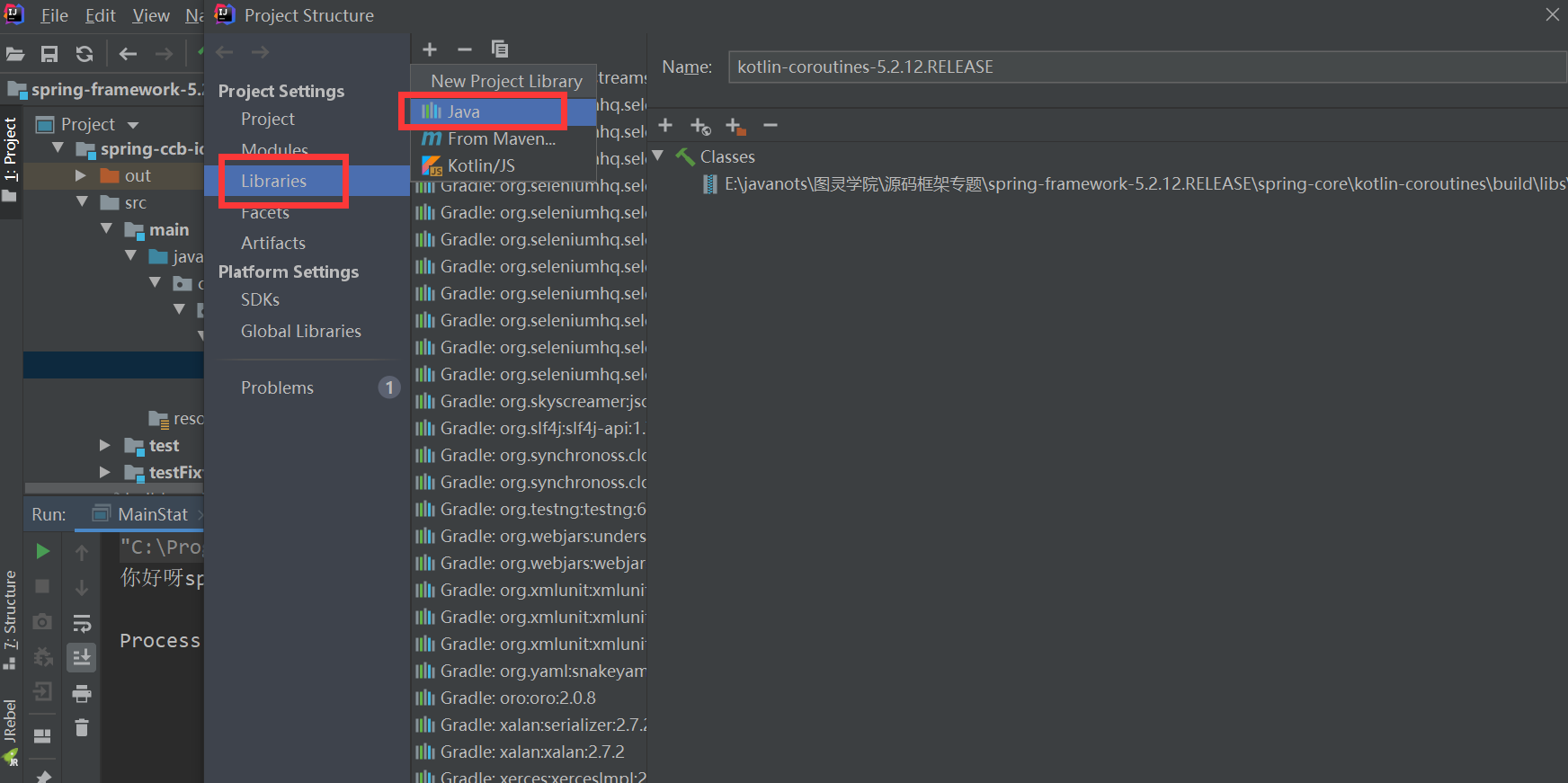1568x783 pixels.
Task: Click the copy library icon
Action: click(500, 49)
